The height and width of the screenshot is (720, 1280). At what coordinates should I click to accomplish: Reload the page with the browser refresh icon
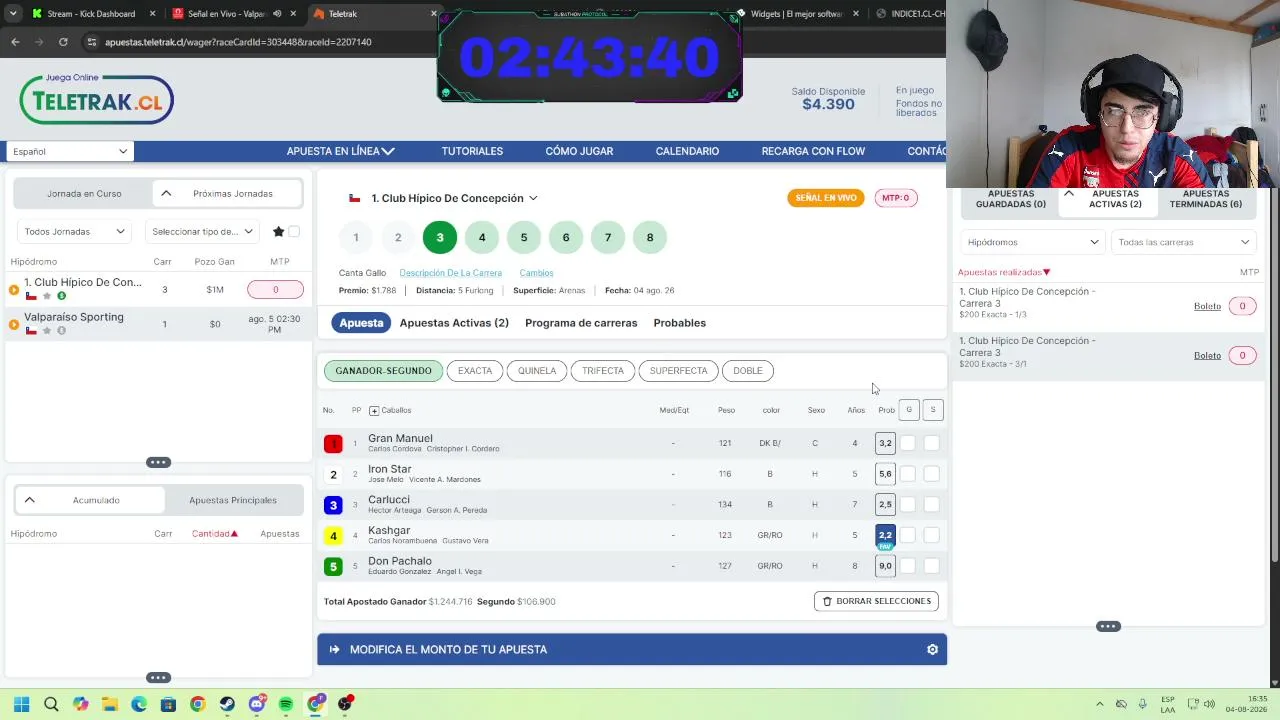pyautogui.click(x=63, y=42)
